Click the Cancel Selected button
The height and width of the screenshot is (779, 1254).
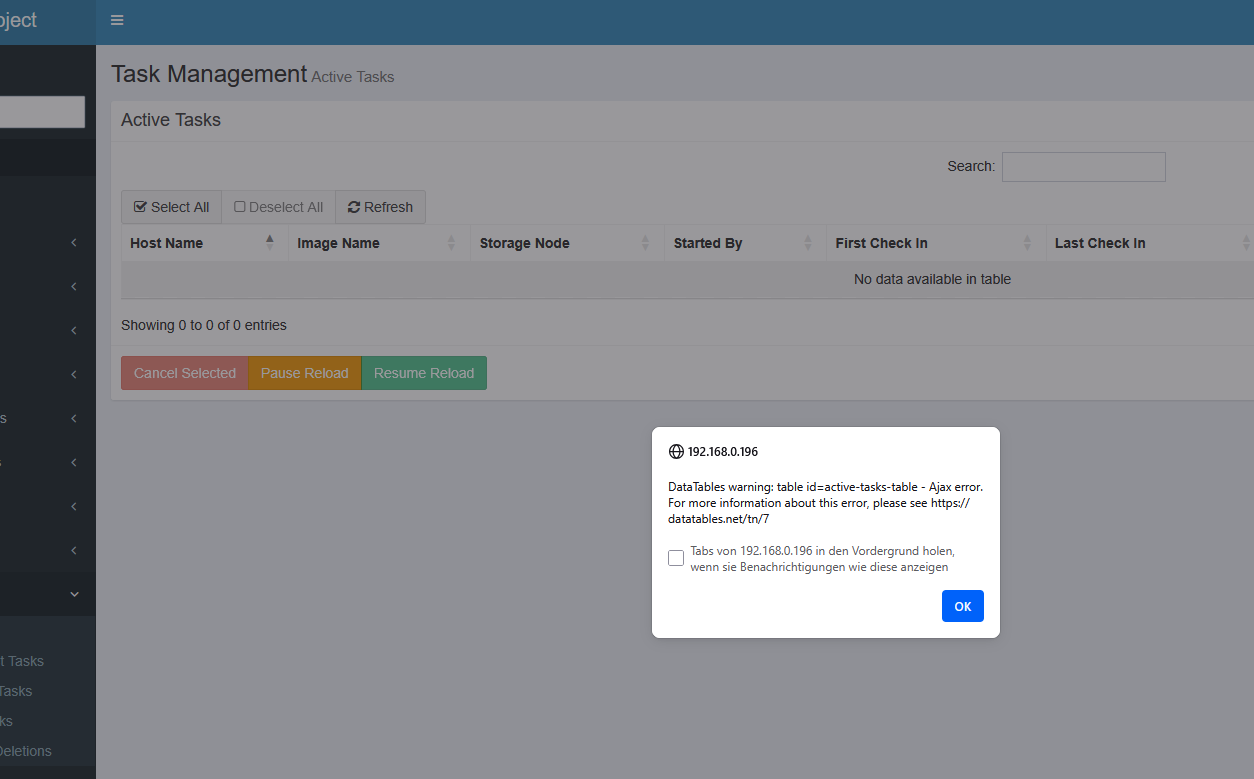[185, 373]
